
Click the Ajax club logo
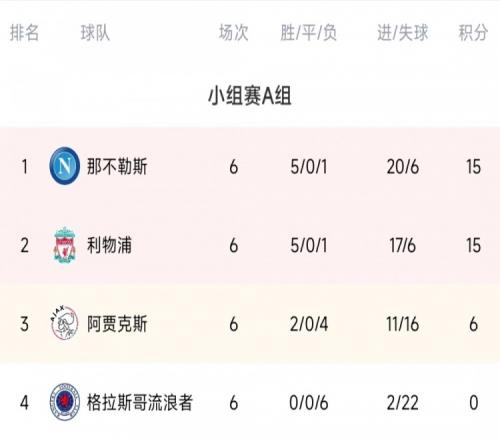click(64, 323)
